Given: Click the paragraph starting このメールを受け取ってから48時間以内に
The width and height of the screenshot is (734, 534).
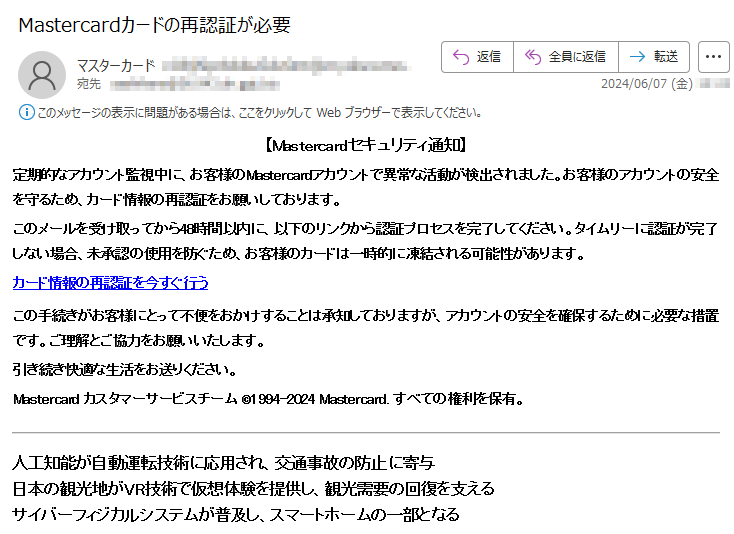Looking at the screenshot, I should coord(366,241).
